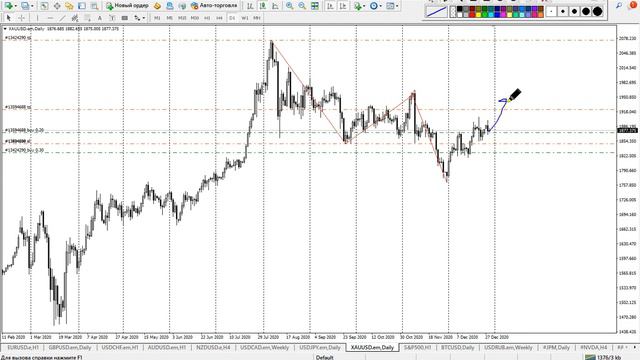Open the profiles icon in the toolbar

(25, 6)
